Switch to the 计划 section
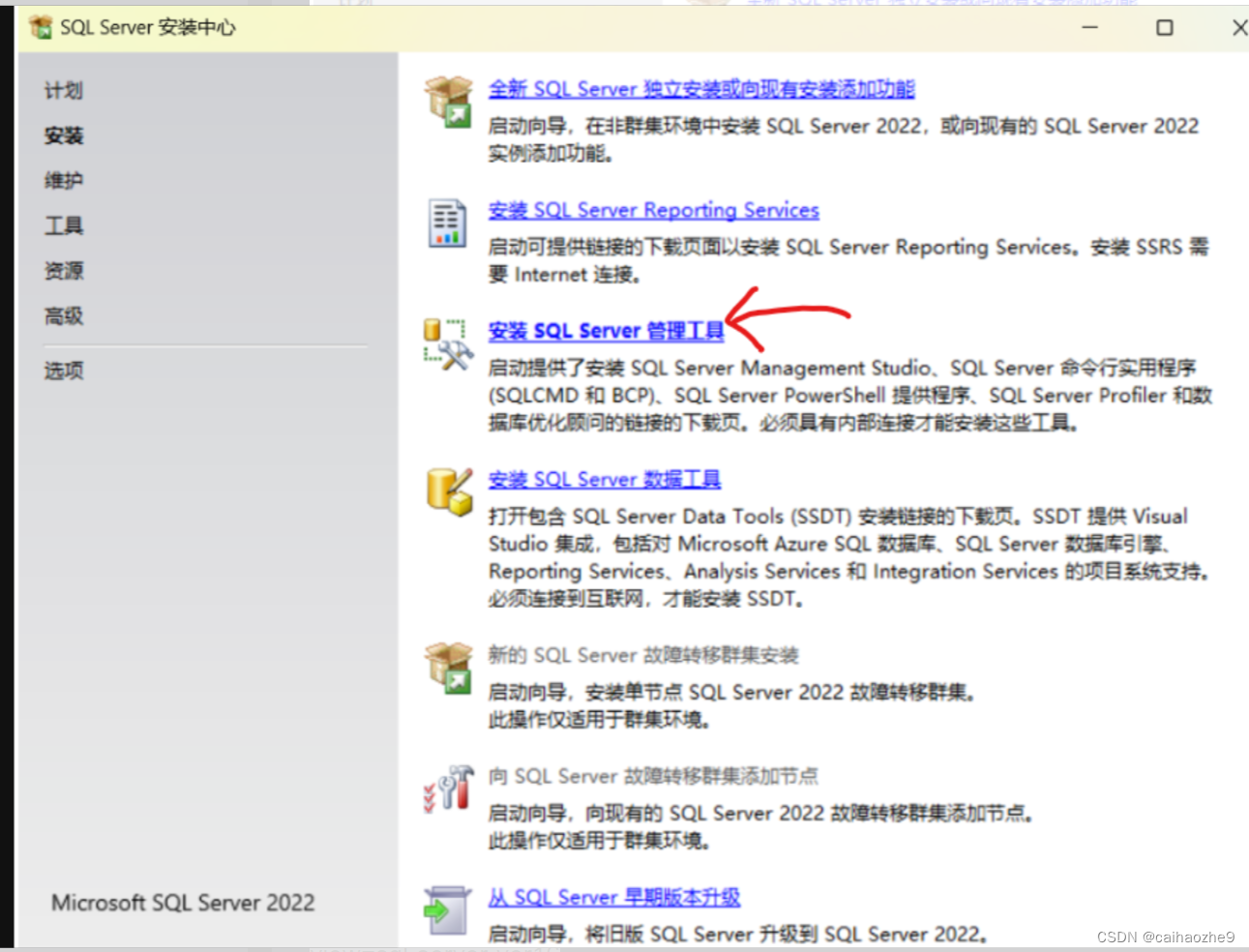 63,90
